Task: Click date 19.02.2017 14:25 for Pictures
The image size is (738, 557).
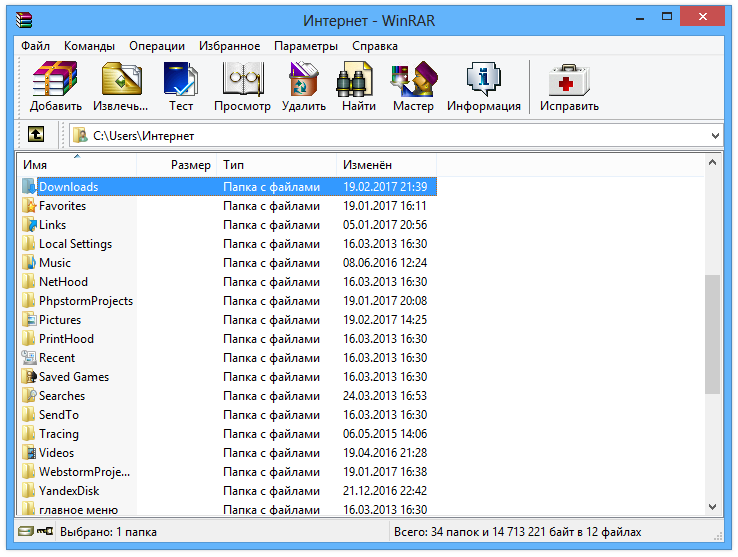Action: tap(385, 320)
